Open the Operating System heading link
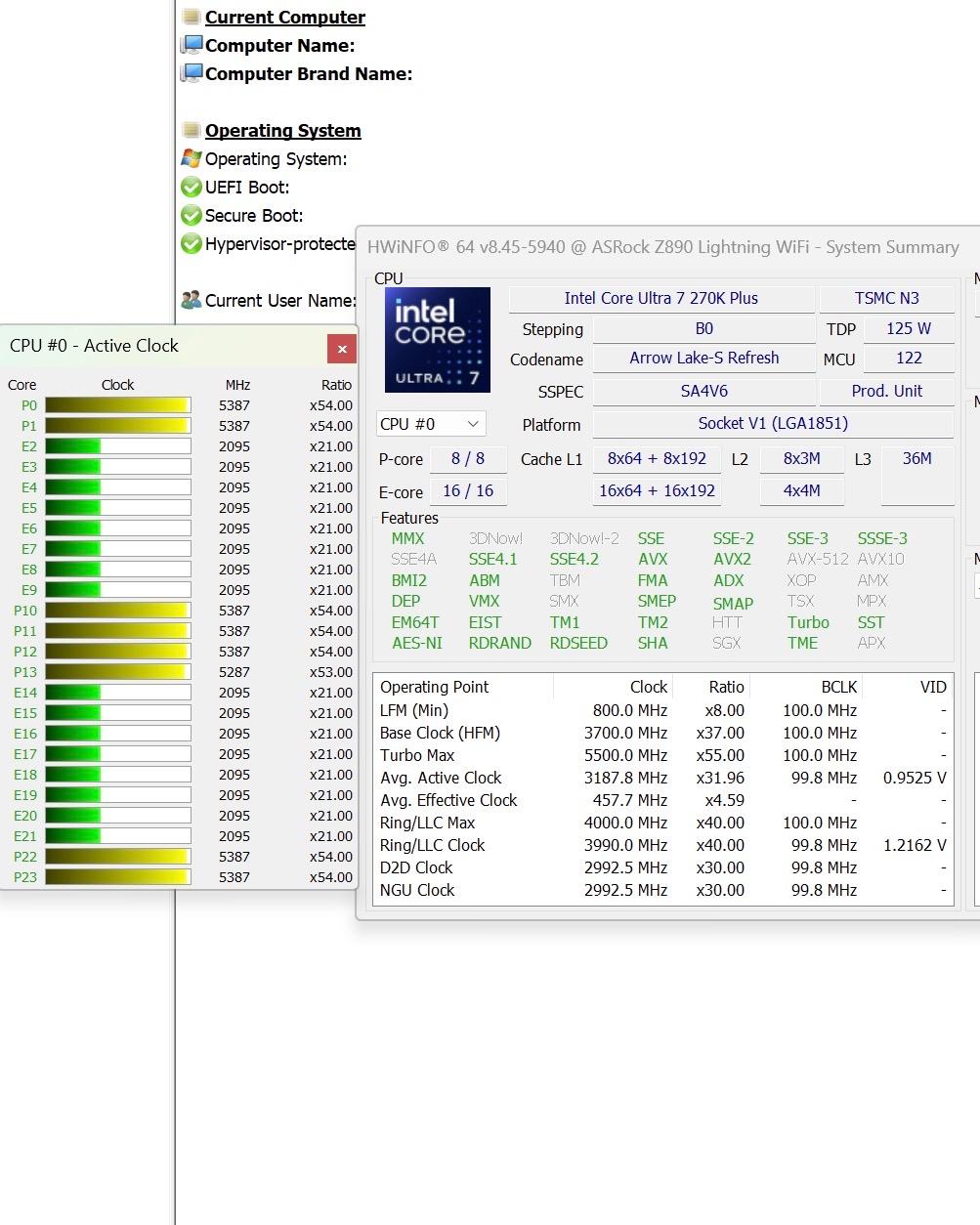The height and width of the screenshot is (1225, 980). tap(282, 131)
